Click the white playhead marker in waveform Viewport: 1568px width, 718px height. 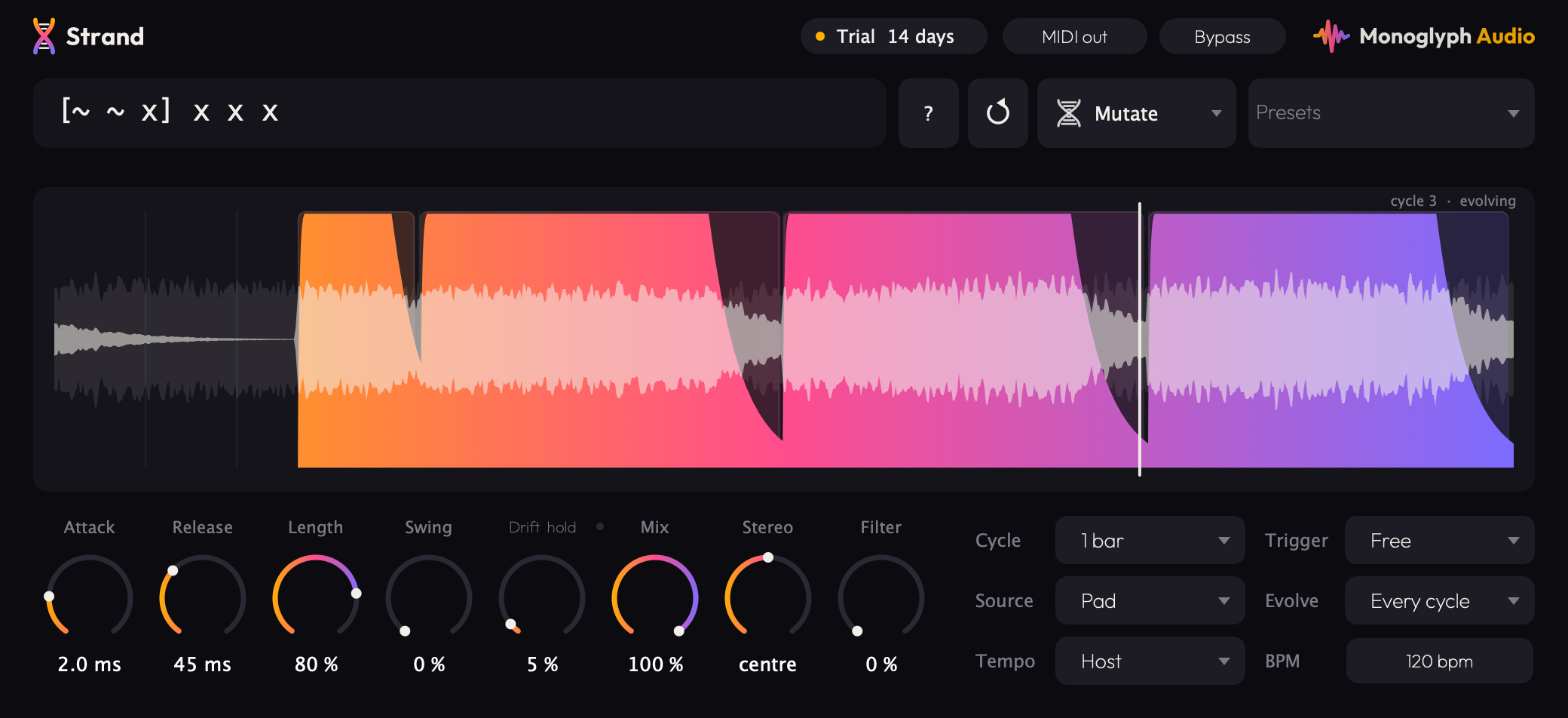1139,339
